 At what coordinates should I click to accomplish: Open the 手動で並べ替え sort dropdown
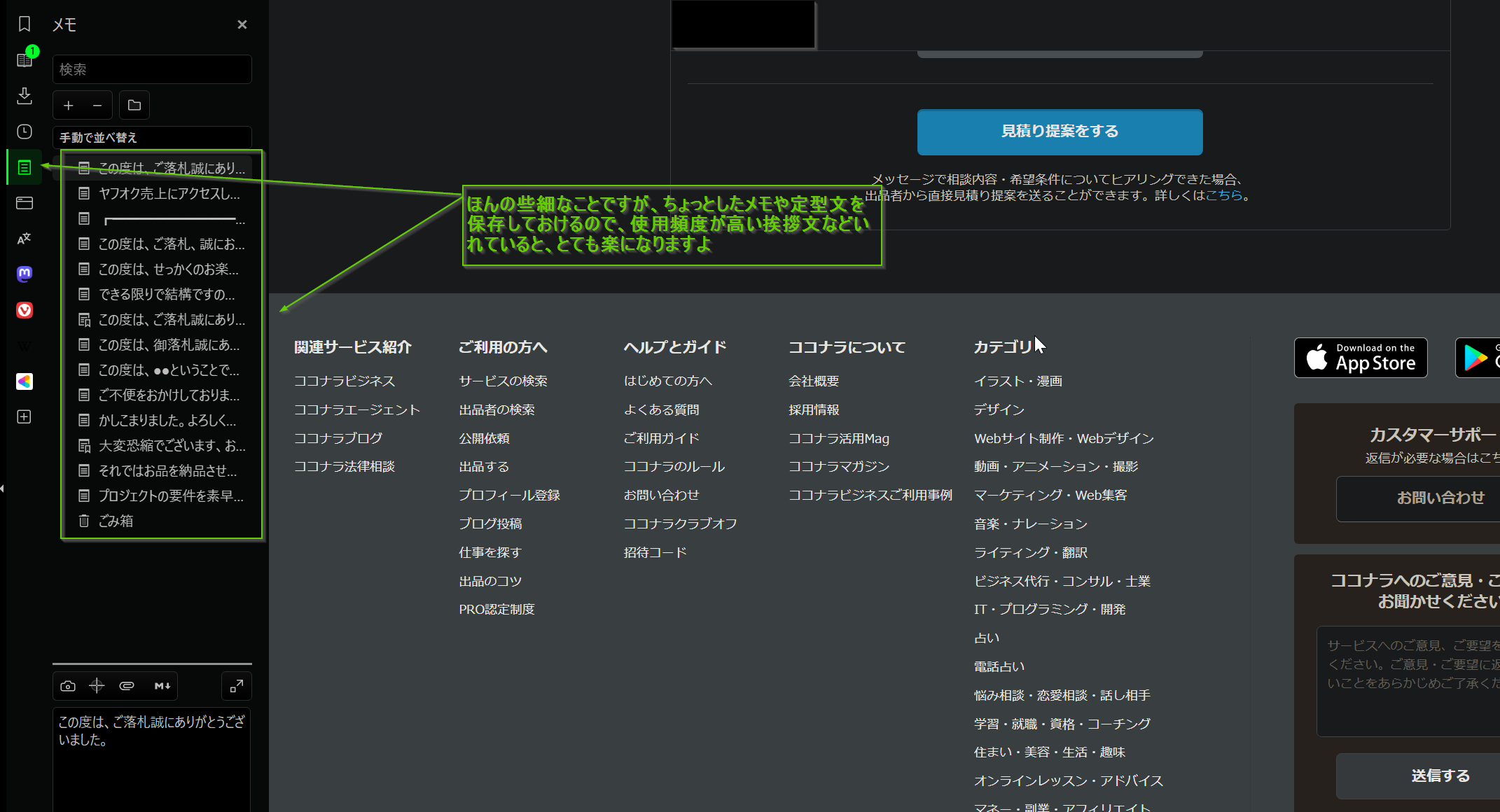click(152, 137)
